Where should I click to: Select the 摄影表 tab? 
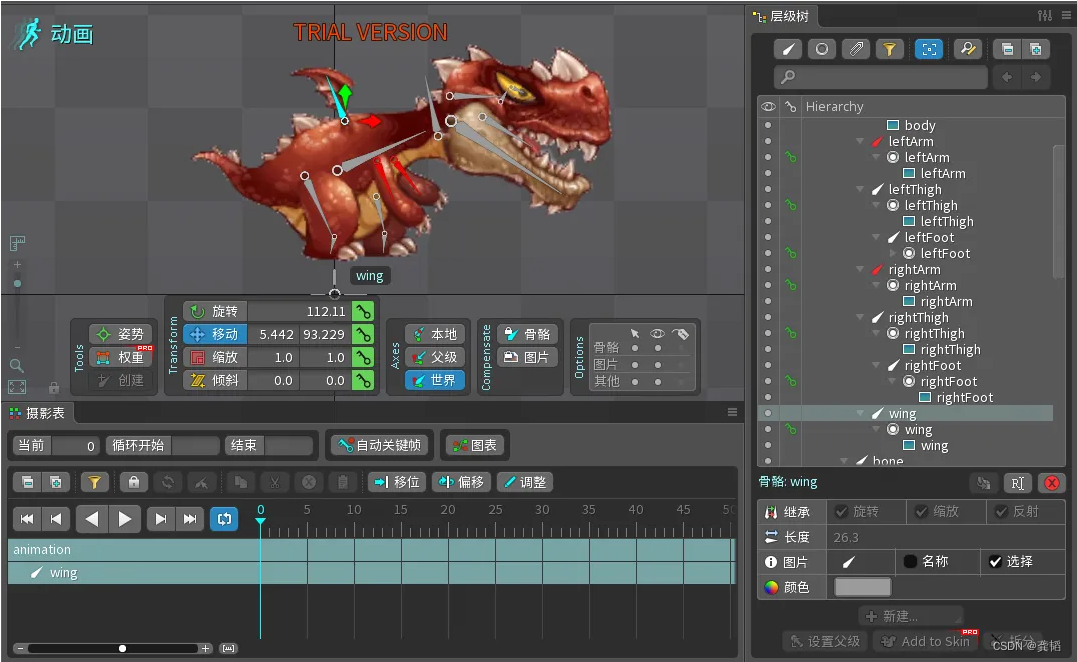pos(38,413)
